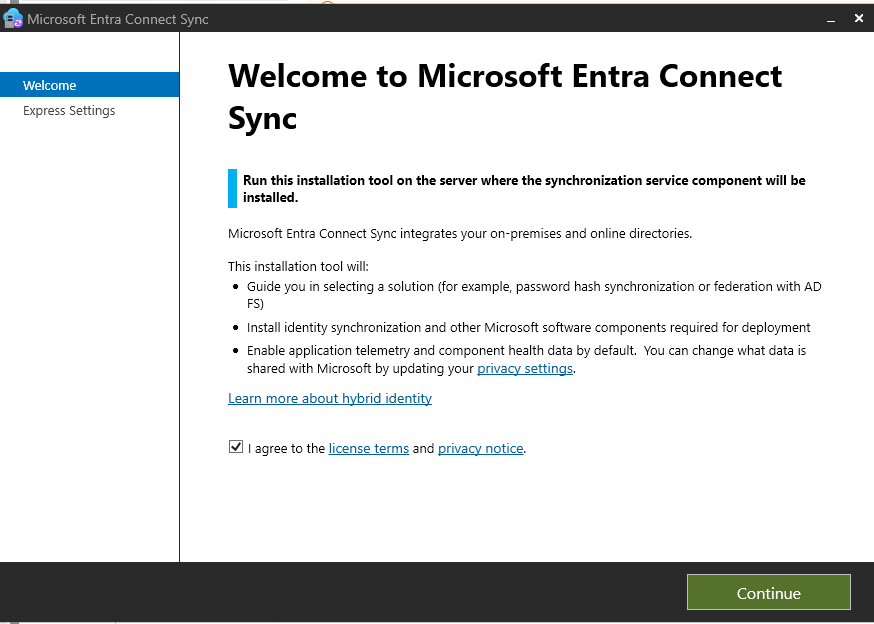The image size is (874, 624).
Task: Click the 'Guide you in selecting a solution' bullet
Action: [534, 294]
